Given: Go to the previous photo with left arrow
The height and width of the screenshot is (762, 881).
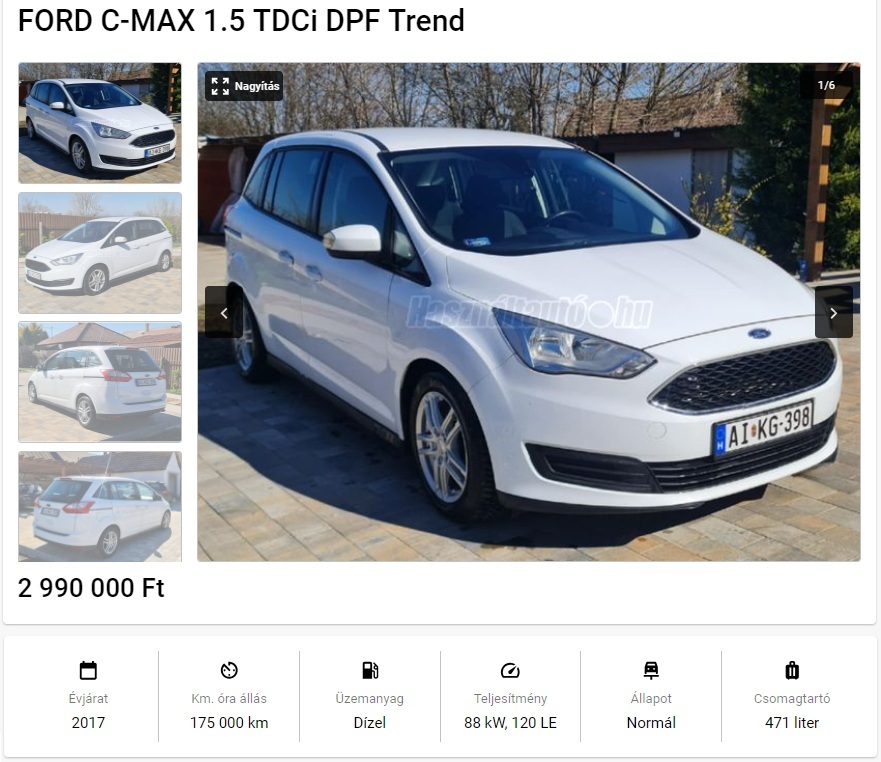Looking at the screenshot, I should tap(224, 312).
